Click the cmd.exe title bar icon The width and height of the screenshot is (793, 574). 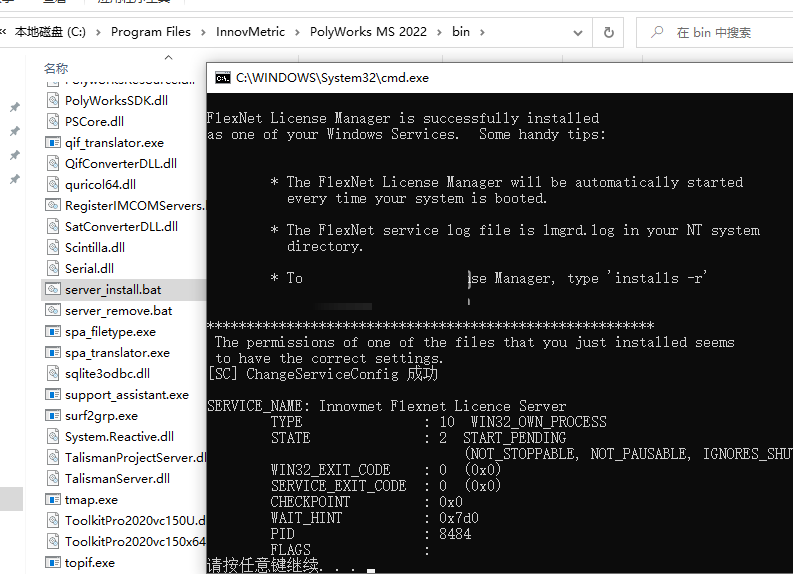coord(223,78)
